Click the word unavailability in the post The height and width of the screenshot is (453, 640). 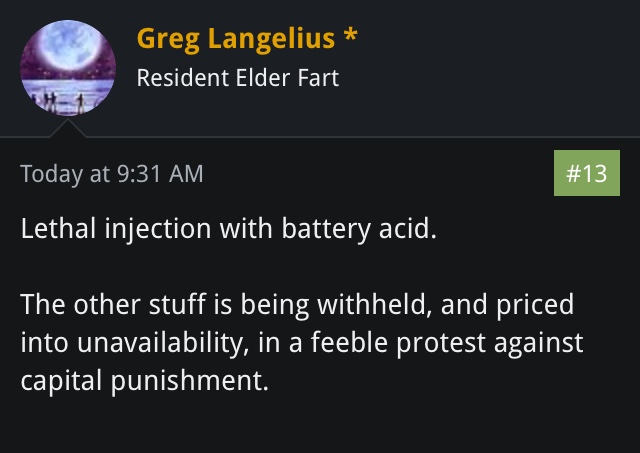coord(162,342)
